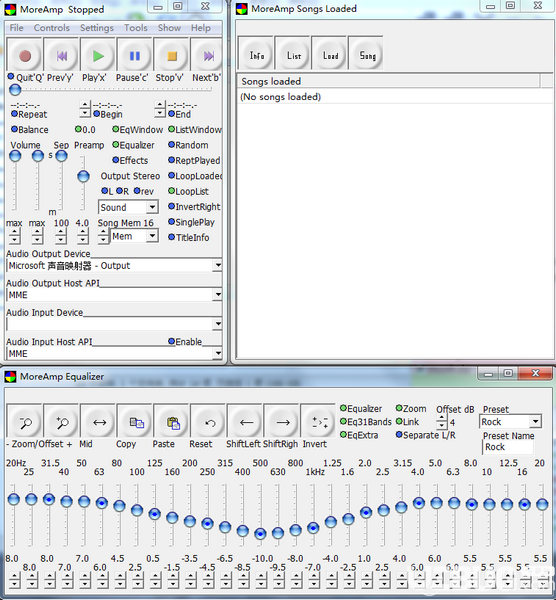Toggle the Balance option
The image size is (556, 600).
click(29, 130)
